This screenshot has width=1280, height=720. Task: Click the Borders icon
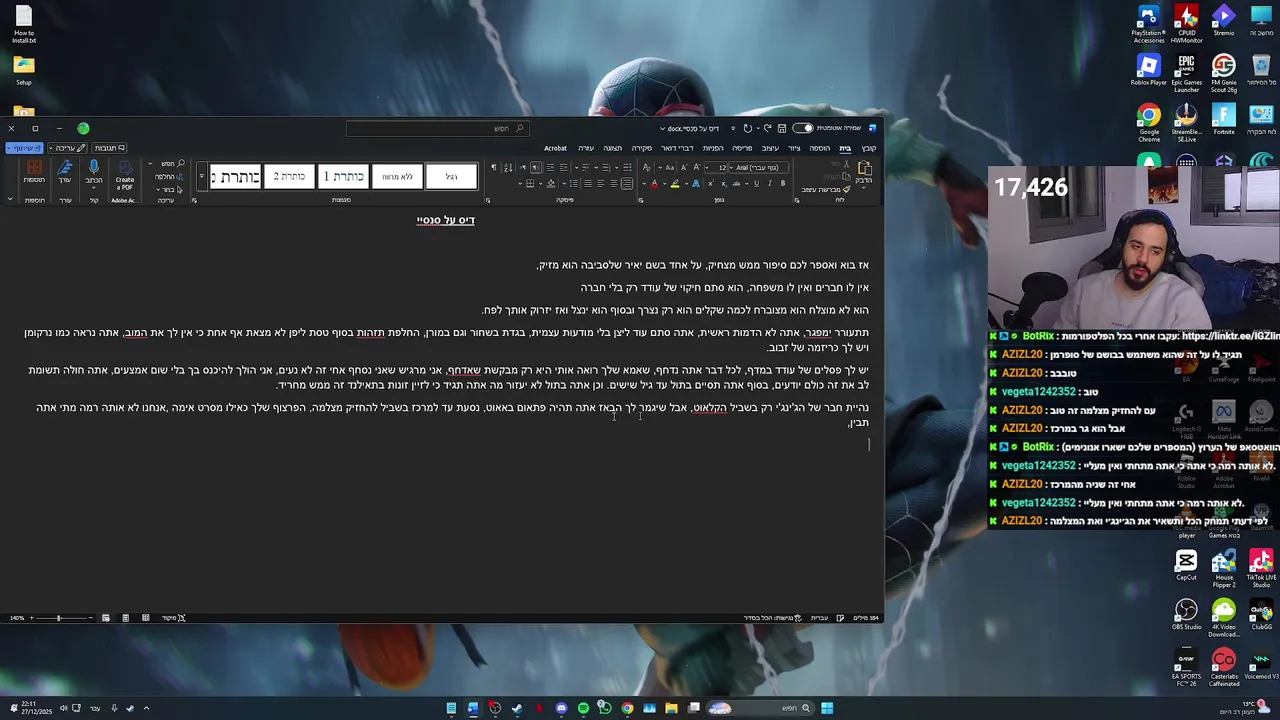tap(530, 183)
